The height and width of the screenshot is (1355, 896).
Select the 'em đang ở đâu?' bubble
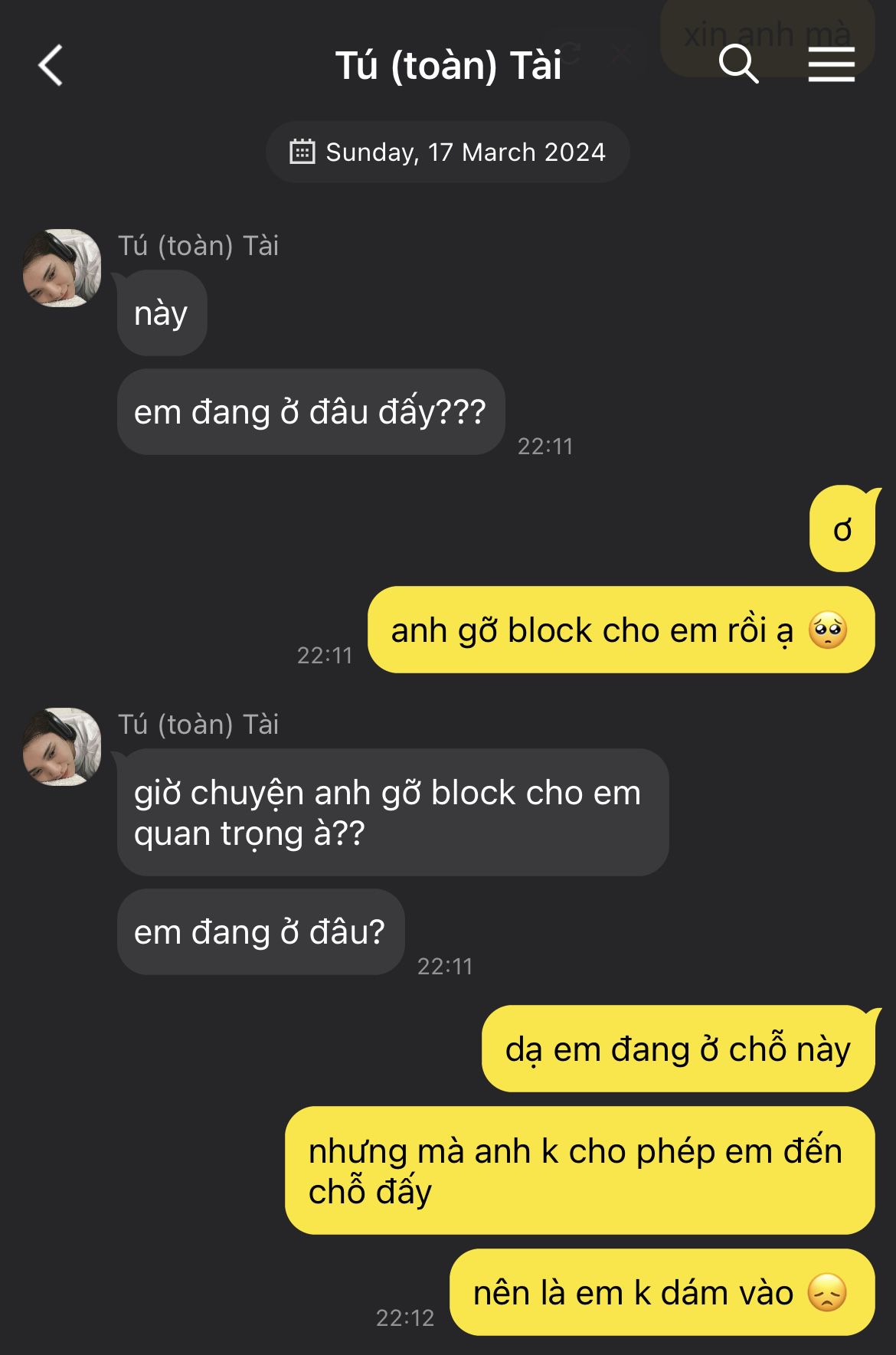tap(260, 932)
